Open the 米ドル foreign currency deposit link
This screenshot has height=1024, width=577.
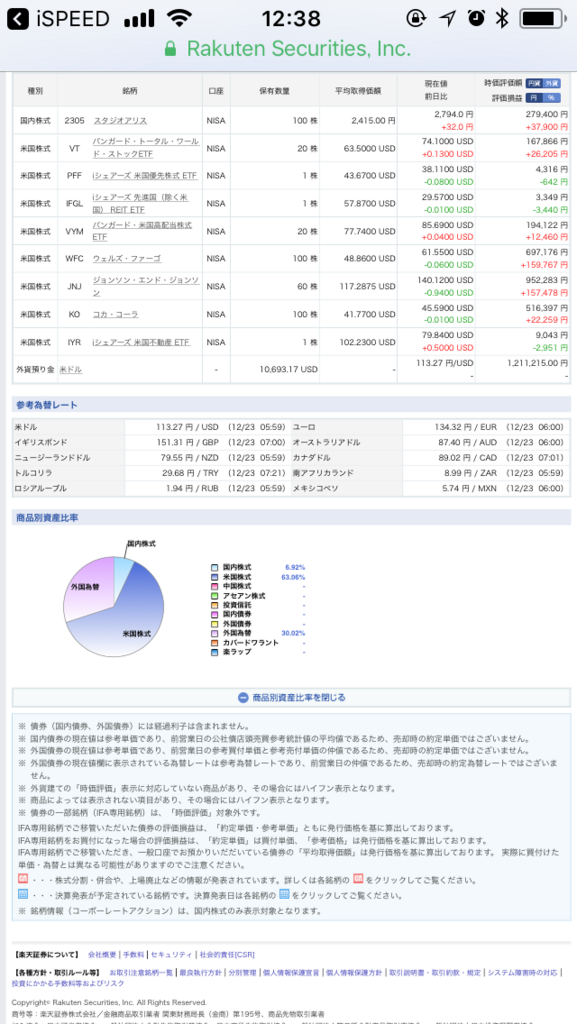pos(70,370)
